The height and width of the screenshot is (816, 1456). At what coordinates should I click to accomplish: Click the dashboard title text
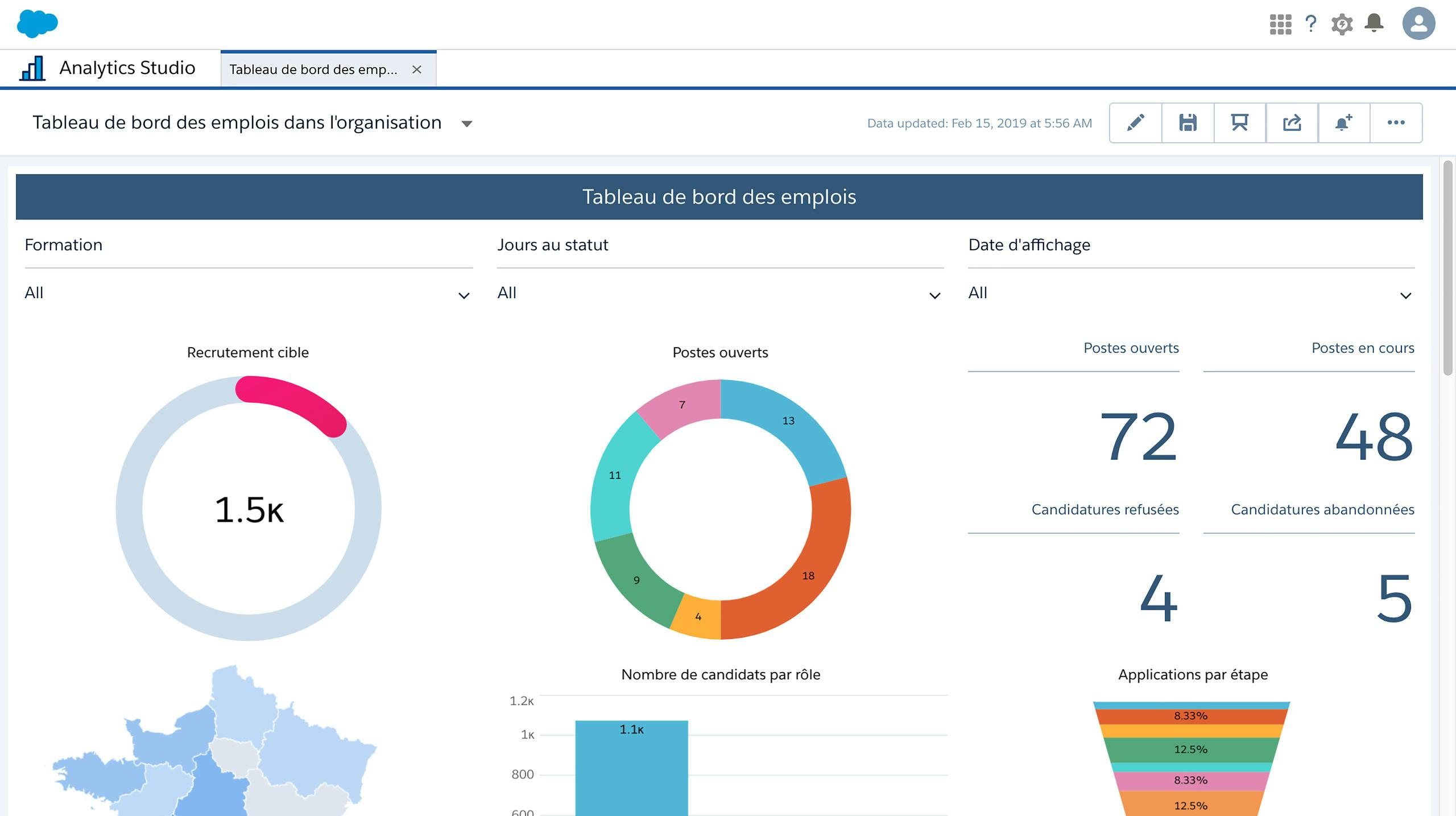(x=237, y=123)
